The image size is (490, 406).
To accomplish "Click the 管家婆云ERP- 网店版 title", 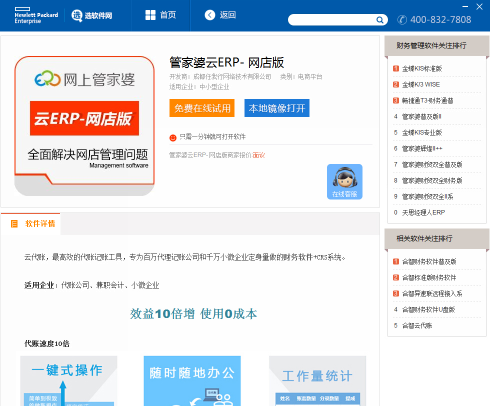I will pos(227,62).
